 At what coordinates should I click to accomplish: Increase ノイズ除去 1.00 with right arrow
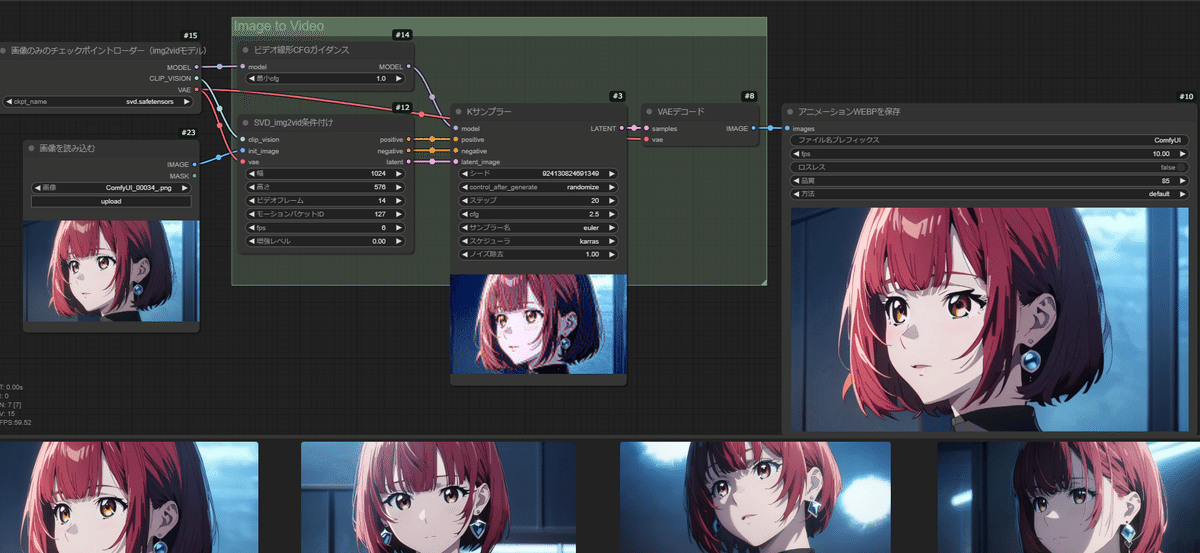(x=613, y=254)
